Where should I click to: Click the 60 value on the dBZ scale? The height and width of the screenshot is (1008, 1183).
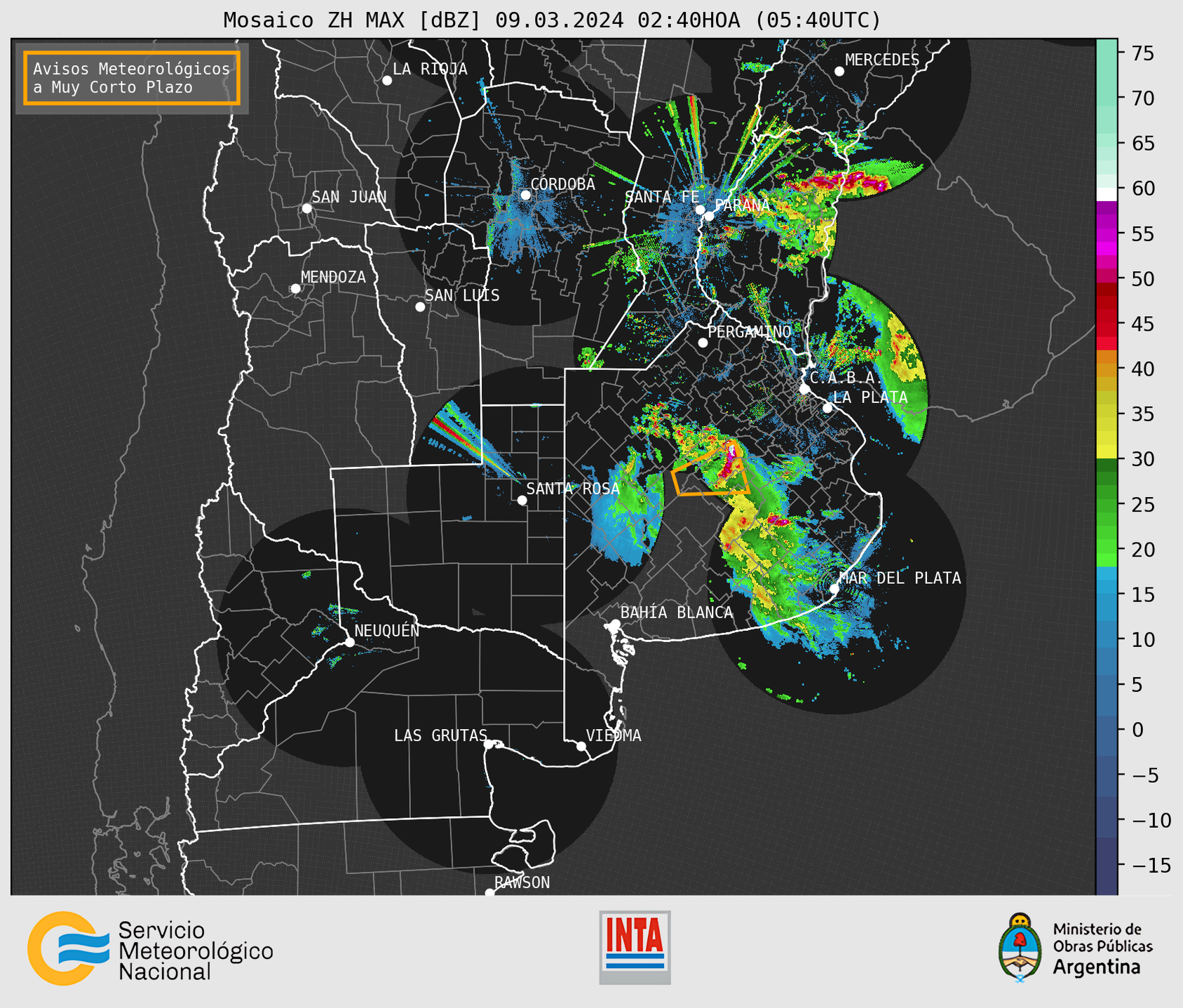point(1143,189)
